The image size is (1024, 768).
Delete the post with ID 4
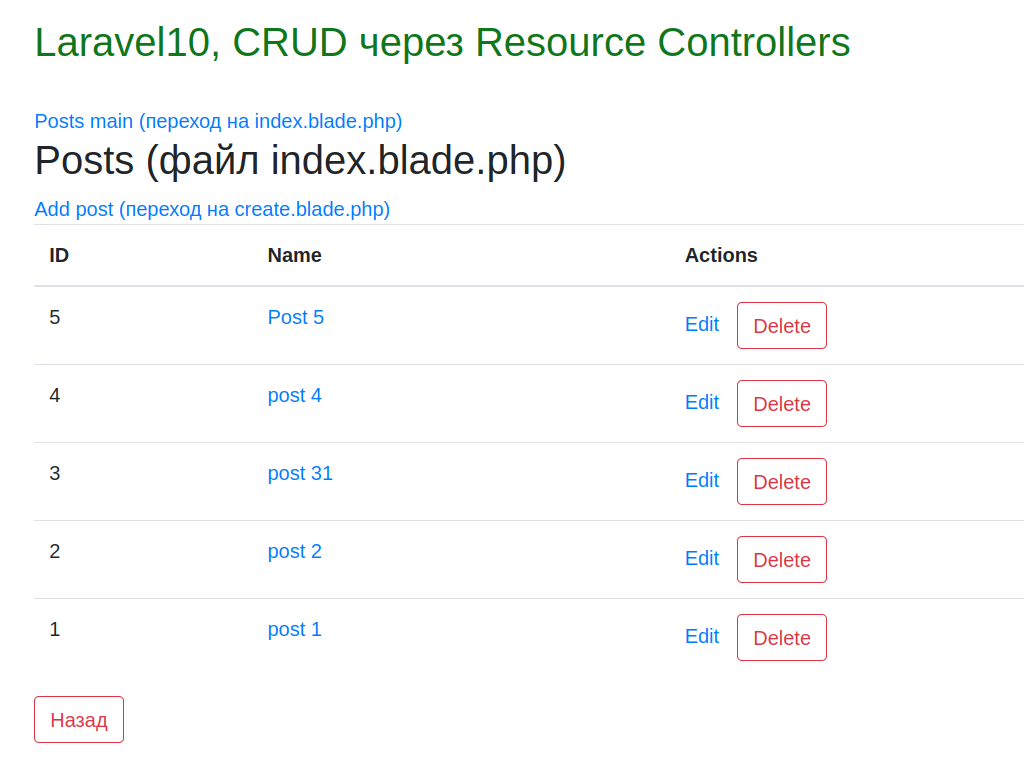pos(781,403)
